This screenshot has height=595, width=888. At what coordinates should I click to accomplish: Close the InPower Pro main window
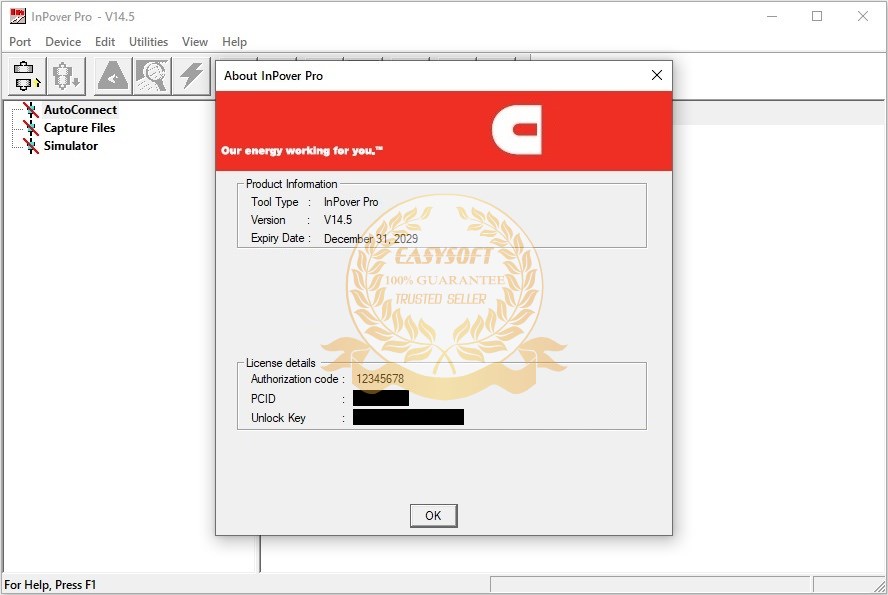click(863, 16)
